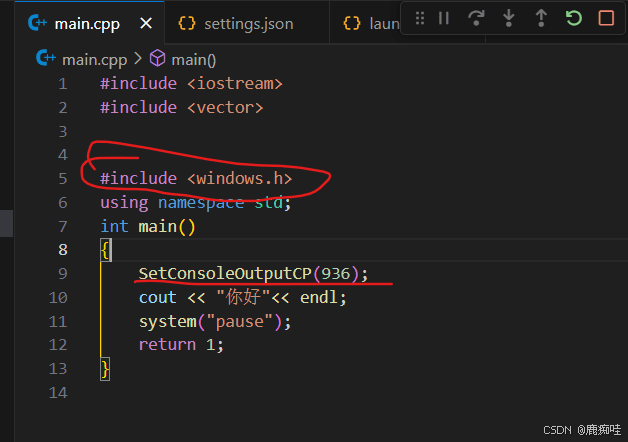
Task: Click main.cpp in the breadcrumb
Action: (95, 60)
